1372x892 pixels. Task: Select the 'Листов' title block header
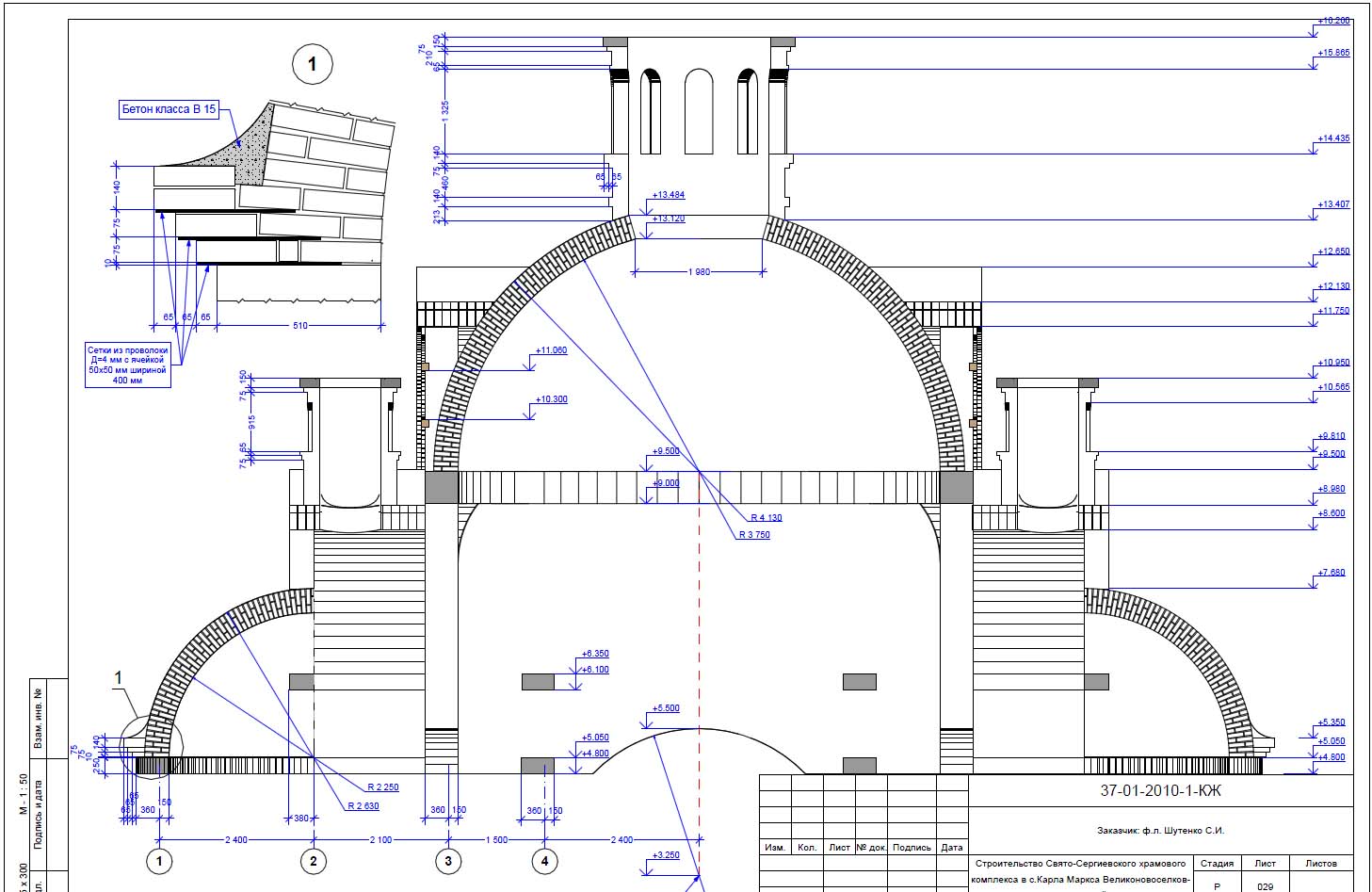point(1321,863)
